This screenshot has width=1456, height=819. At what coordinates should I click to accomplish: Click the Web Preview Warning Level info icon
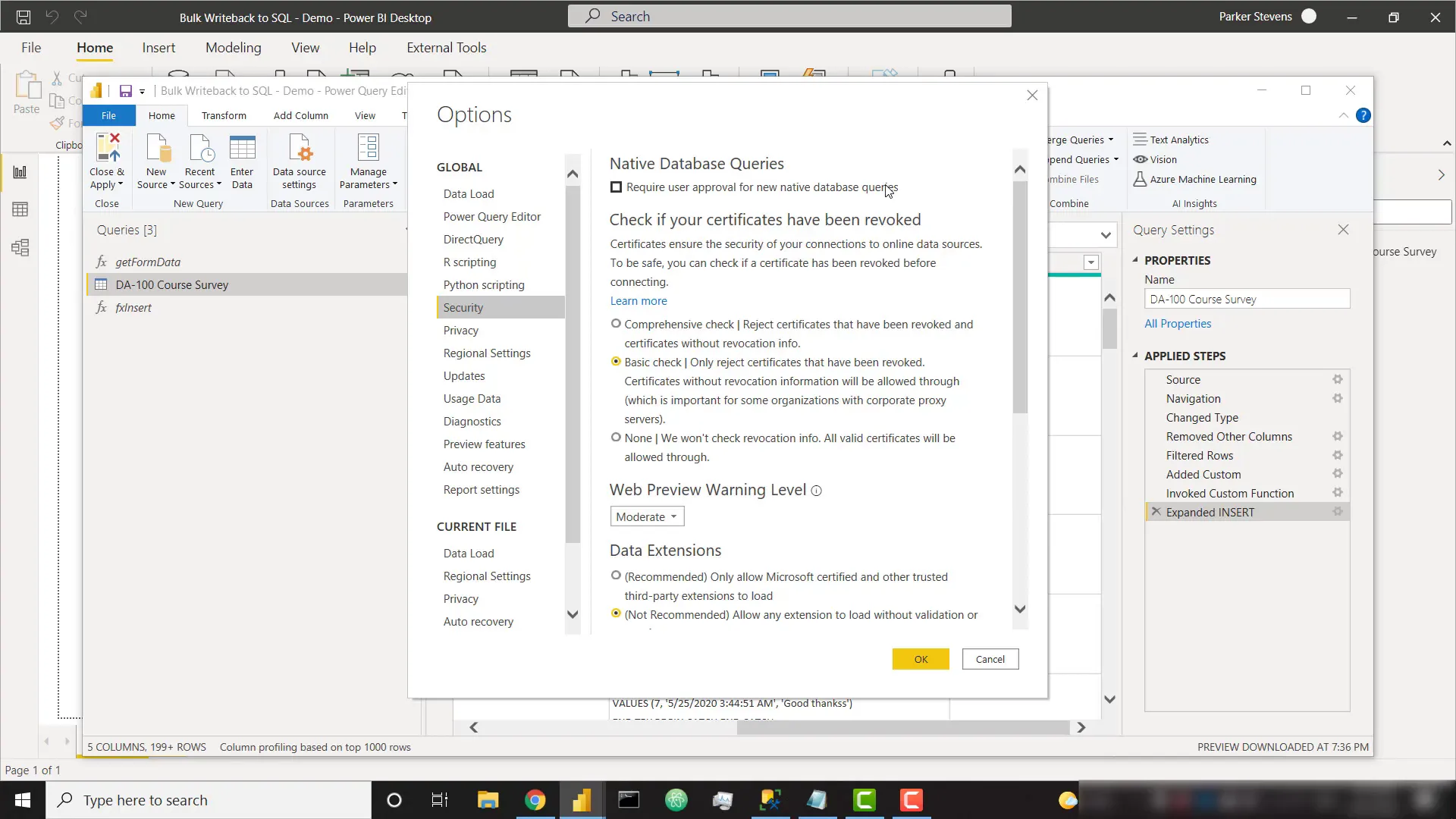(816, 491)
